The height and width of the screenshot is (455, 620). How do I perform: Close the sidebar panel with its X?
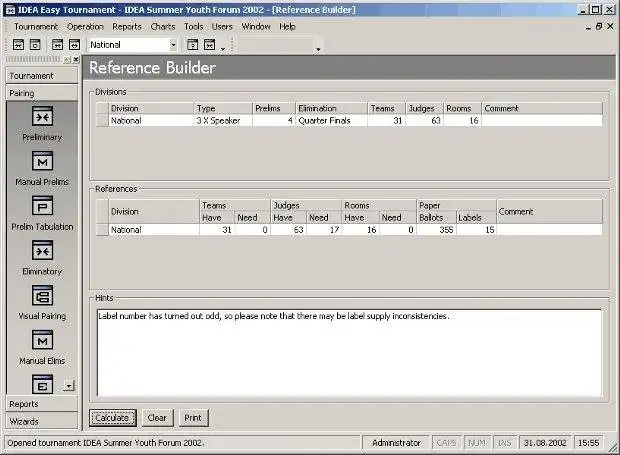click(x=76, y=60)
